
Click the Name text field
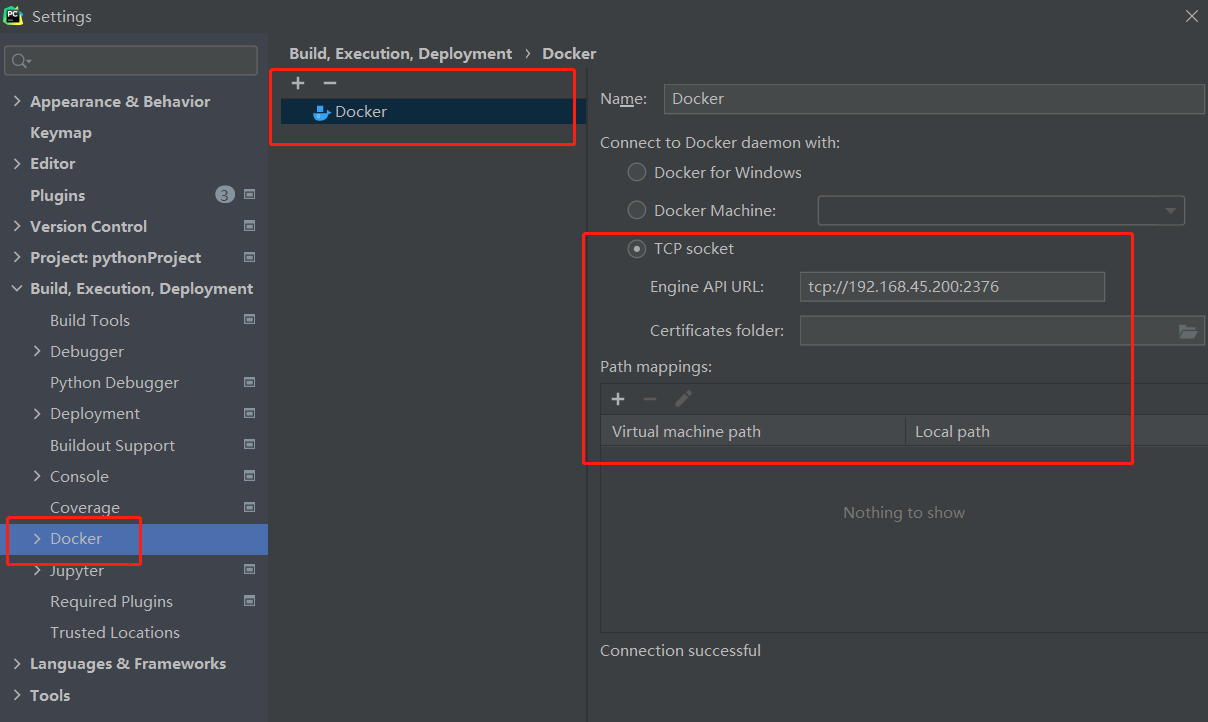(933, 99)
